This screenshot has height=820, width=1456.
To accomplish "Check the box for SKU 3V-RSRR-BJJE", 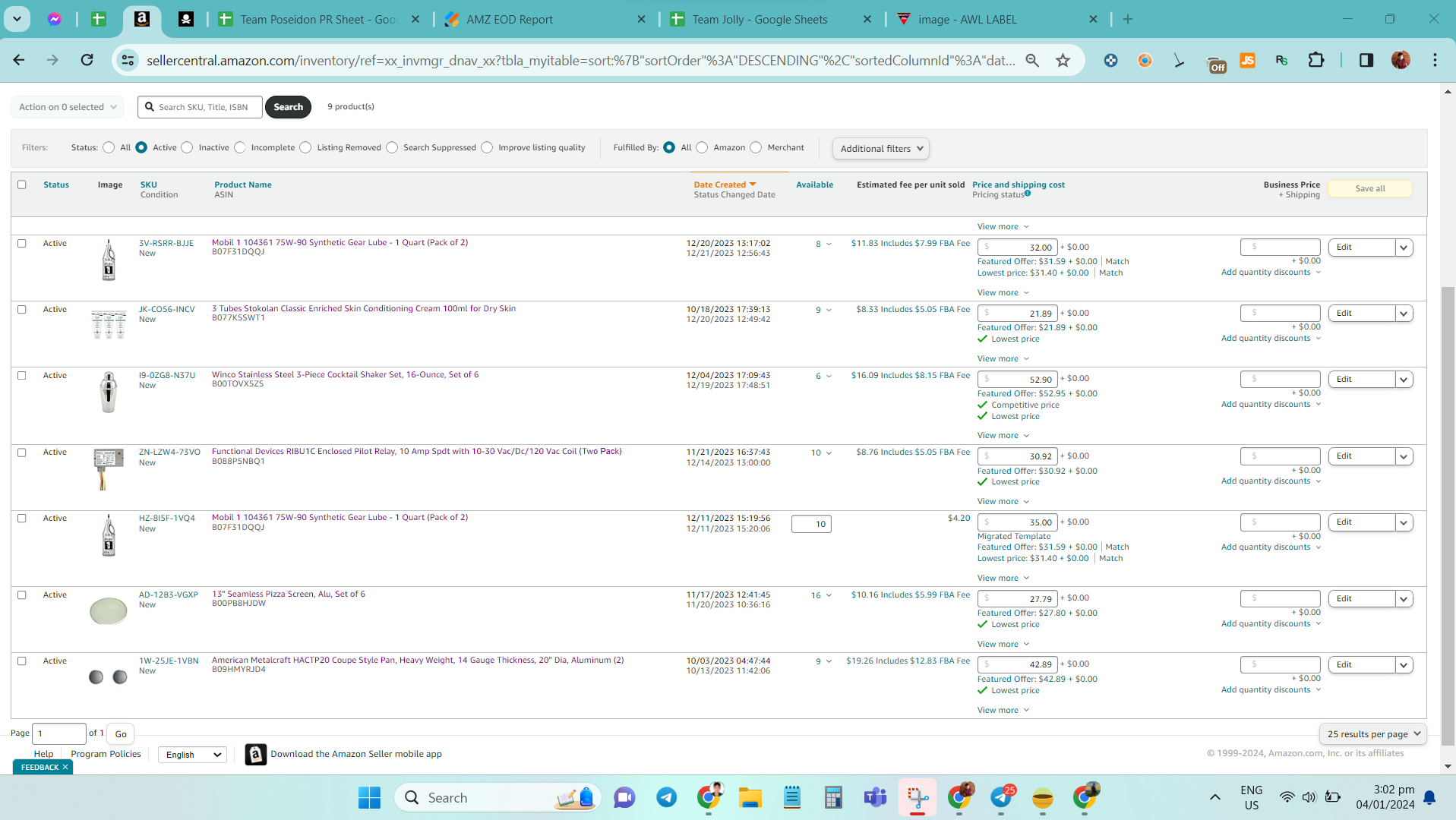I will coord(22,244).
